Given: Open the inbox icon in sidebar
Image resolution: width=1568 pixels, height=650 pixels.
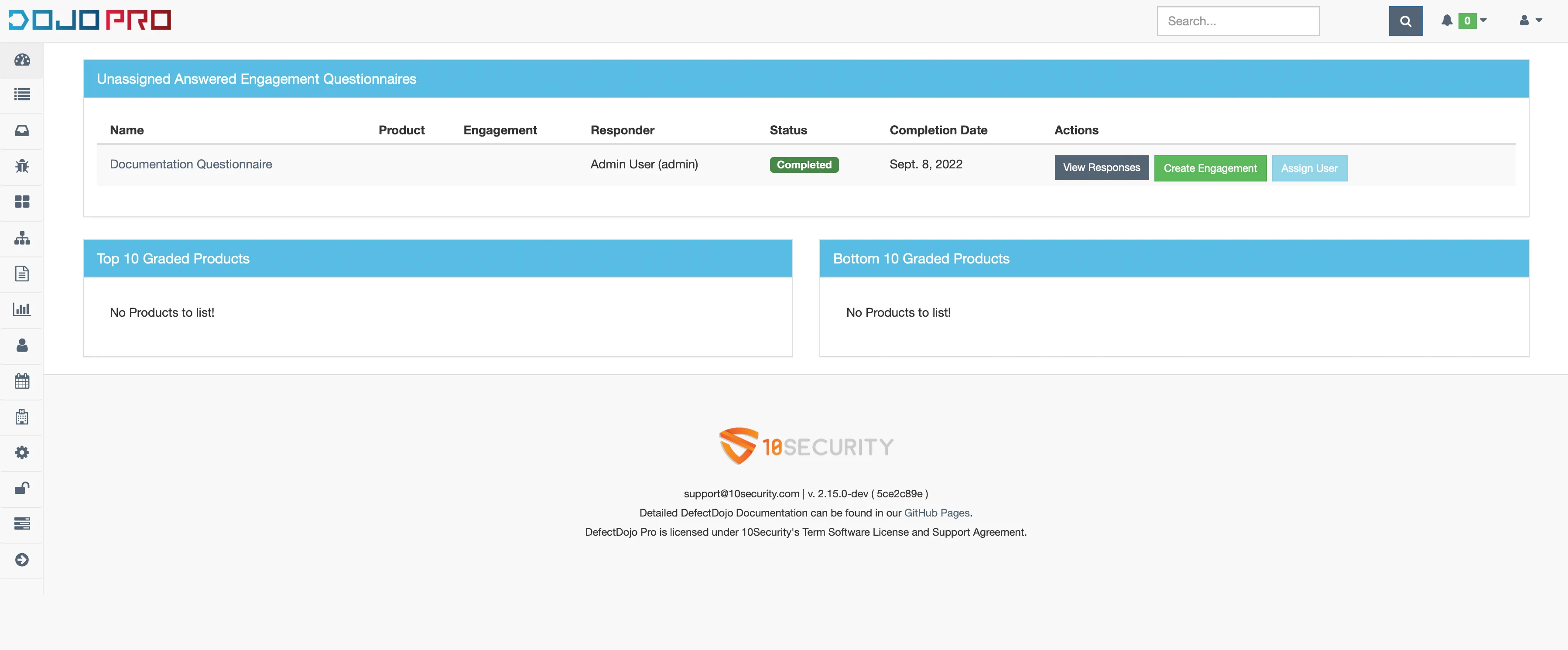Looking at the screenshot, I should click(22, 130).
